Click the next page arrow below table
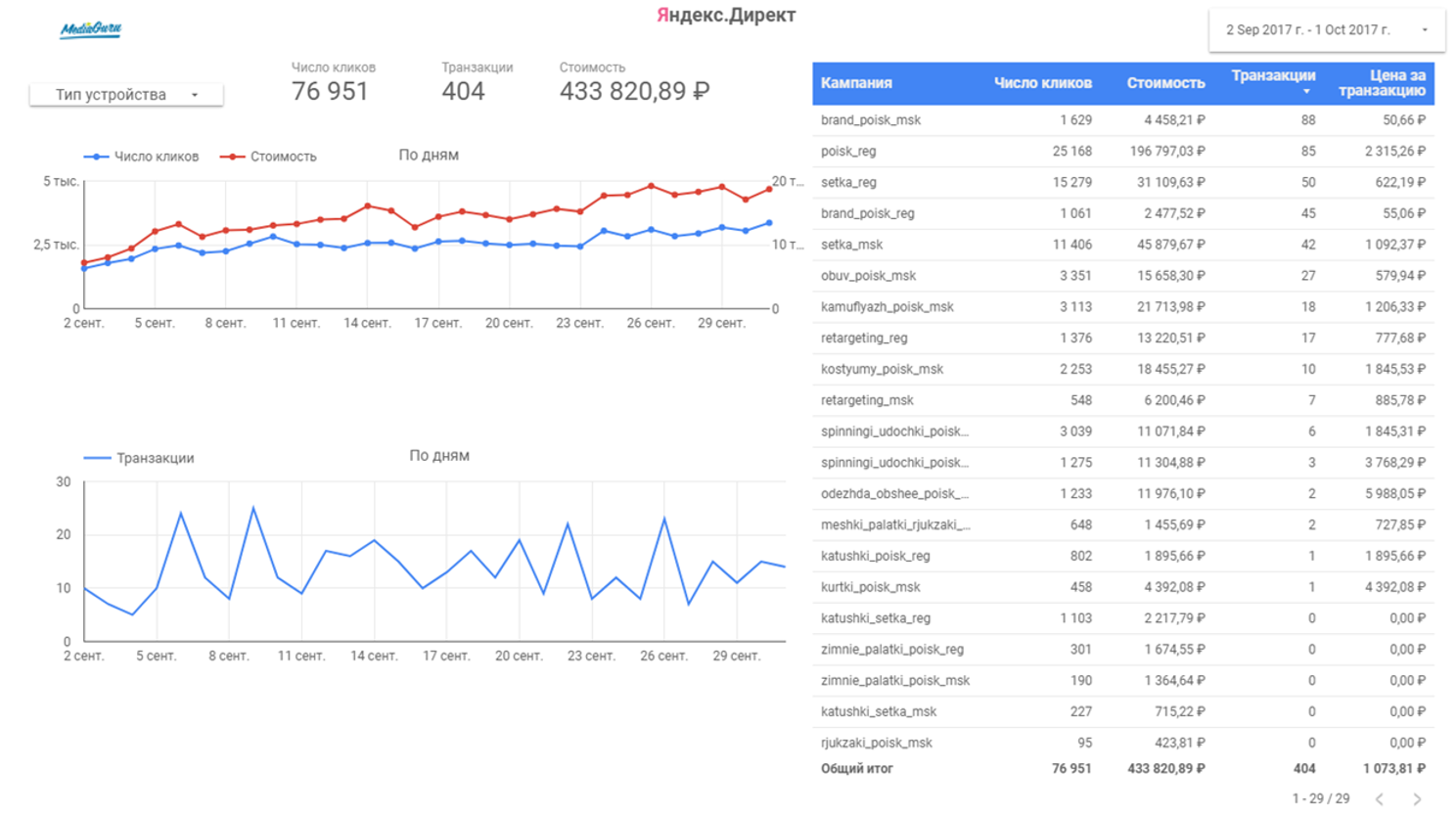 click(x=1417, y=799)
